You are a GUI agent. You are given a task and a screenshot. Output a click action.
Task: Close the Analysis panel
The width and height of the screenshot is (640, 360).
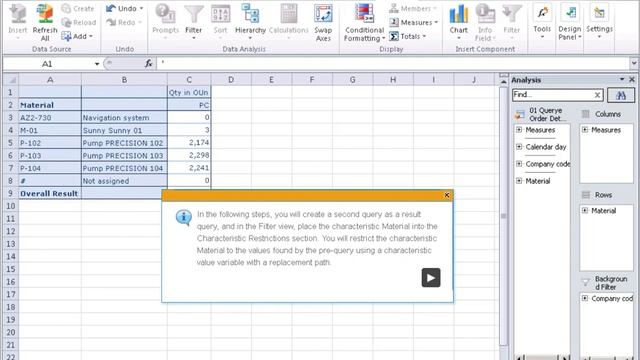(x=632, y=79)
